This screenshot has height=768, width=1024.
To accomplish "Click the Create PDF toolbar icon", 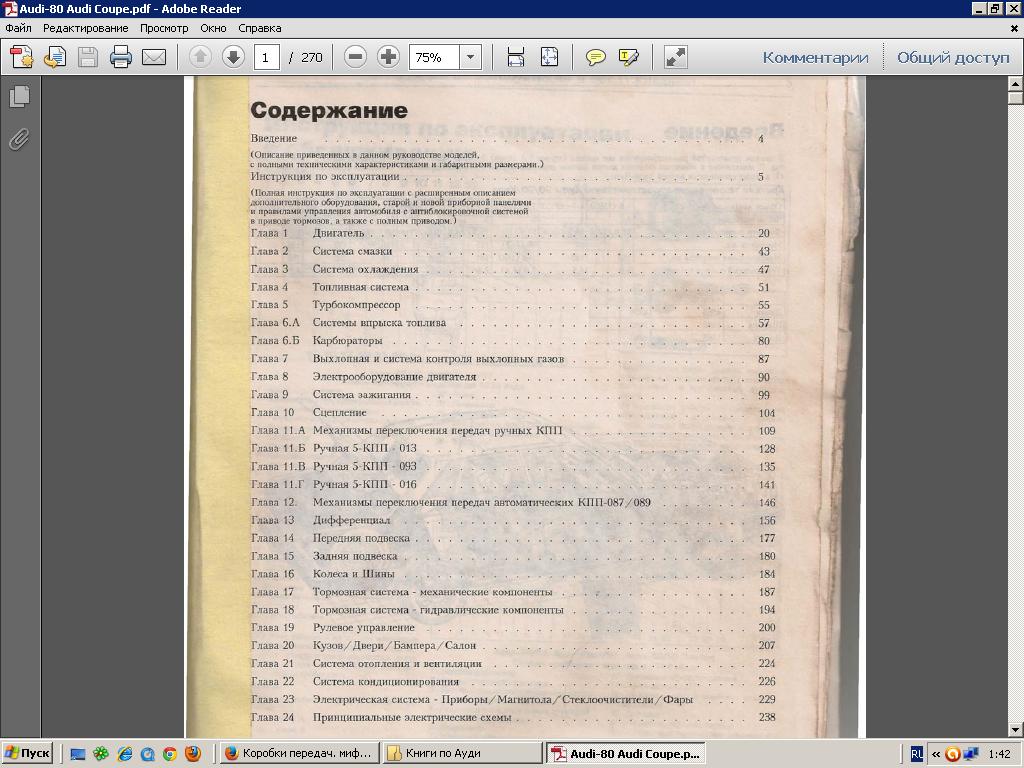I will [x=21, y=57].
